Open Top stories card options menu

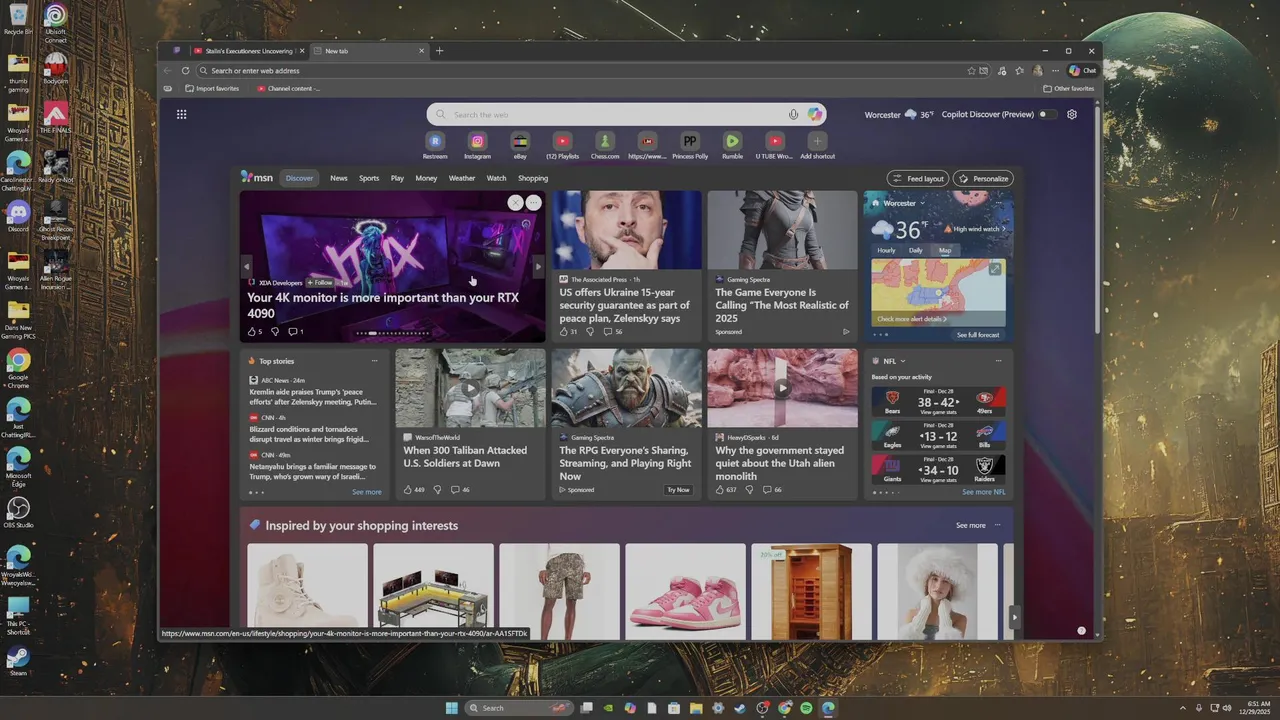(x=375, y=361)
